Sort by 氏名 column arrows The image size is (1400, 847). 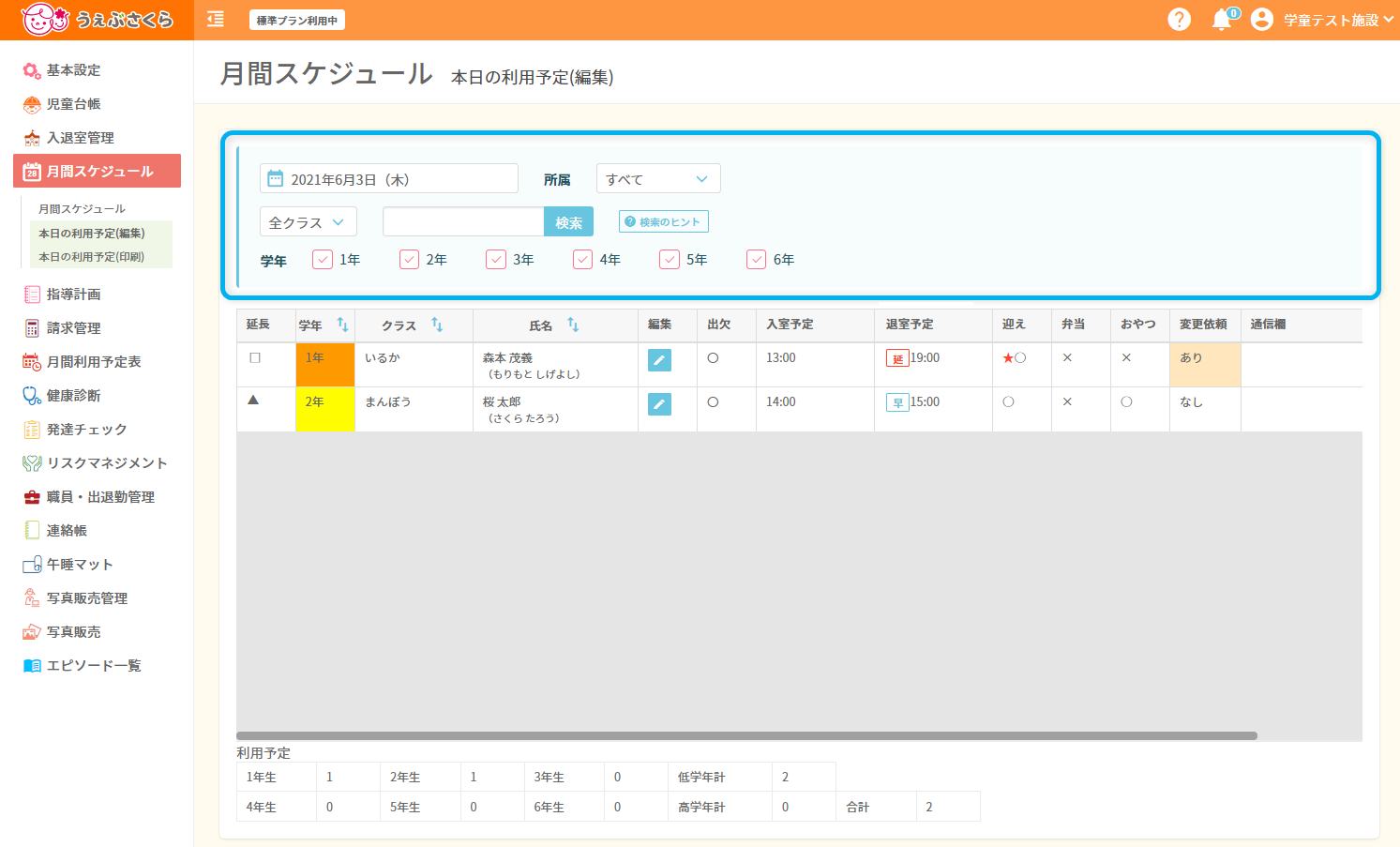click(x=573, y=325)
